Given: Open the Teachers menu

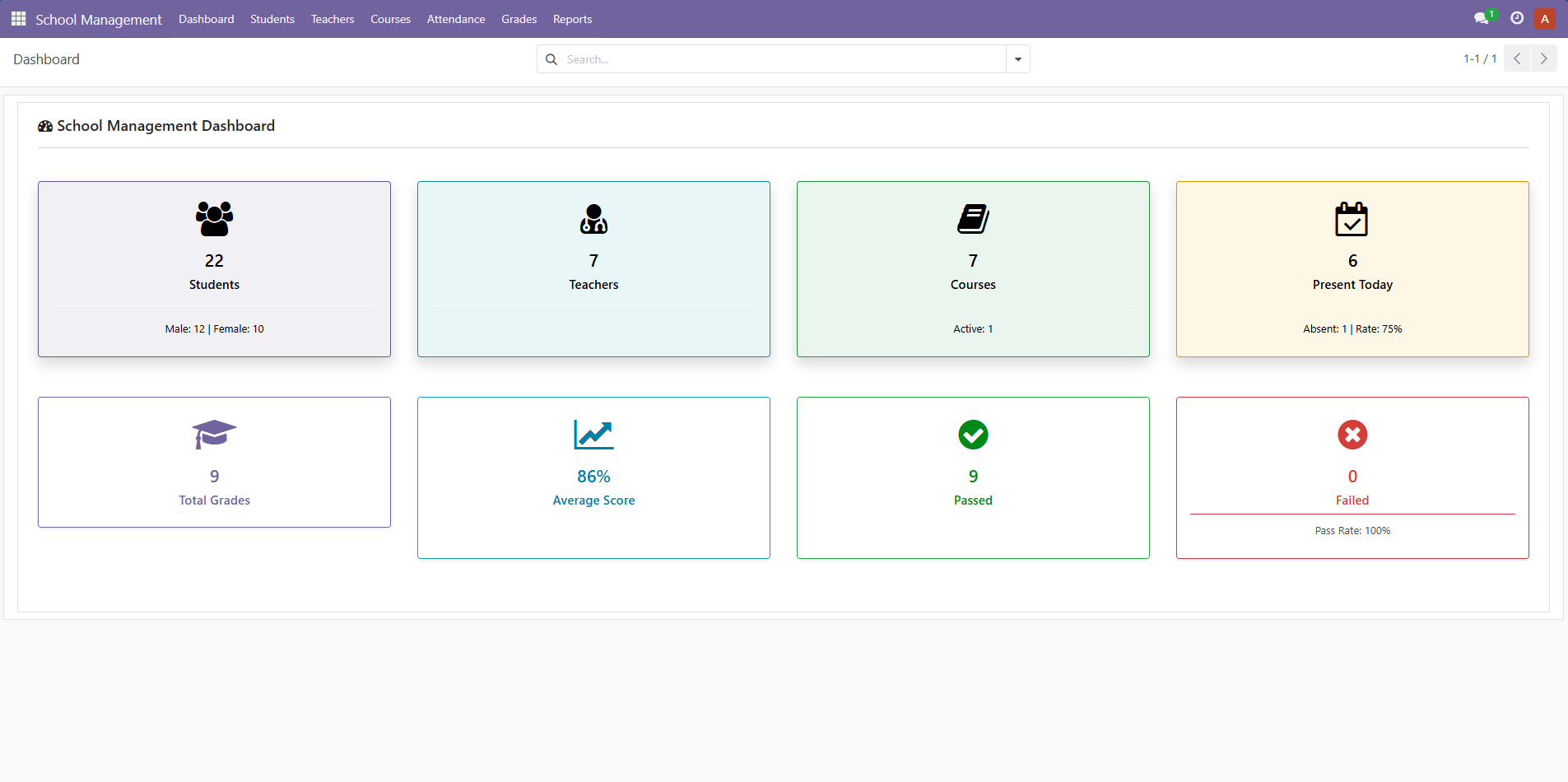Looking at the screenshot, I should point(333,19).
